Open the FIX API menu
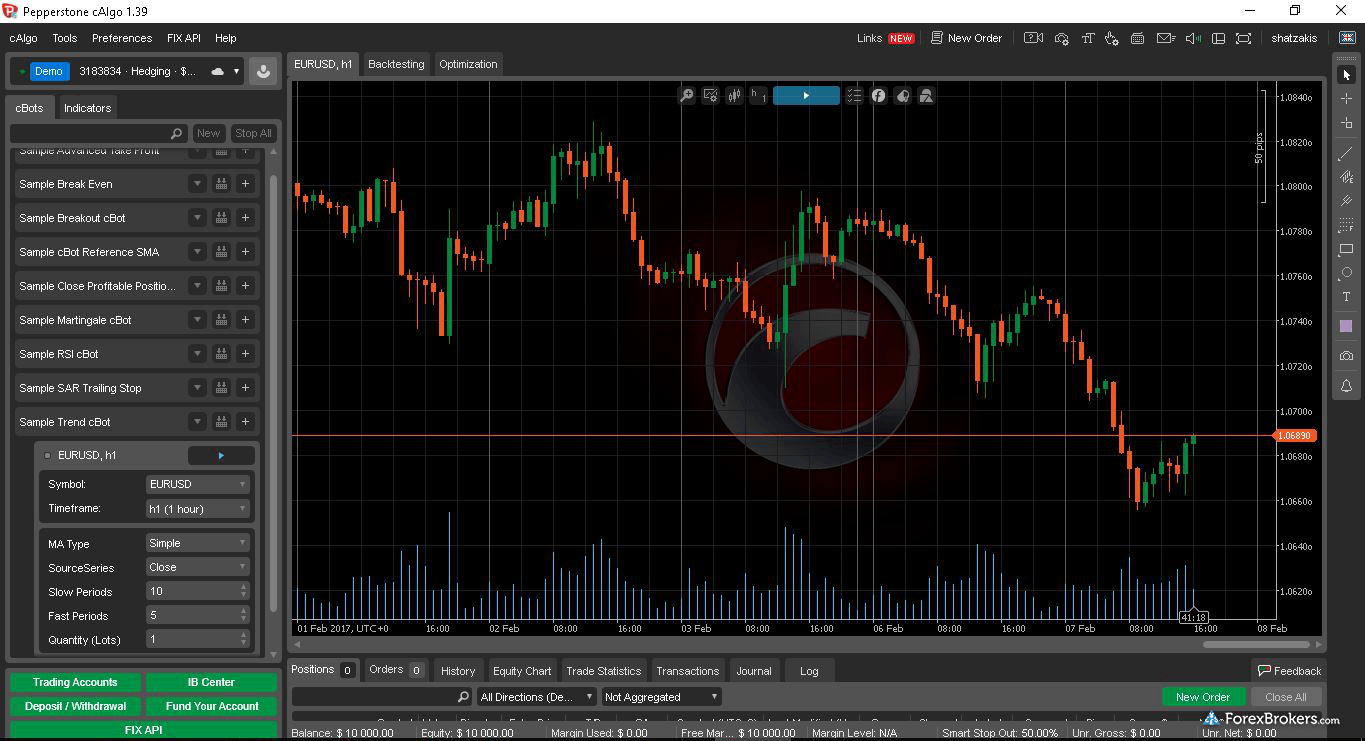Screen dimensions: 1365x741 pyautogui.click(x=184, y=38)
